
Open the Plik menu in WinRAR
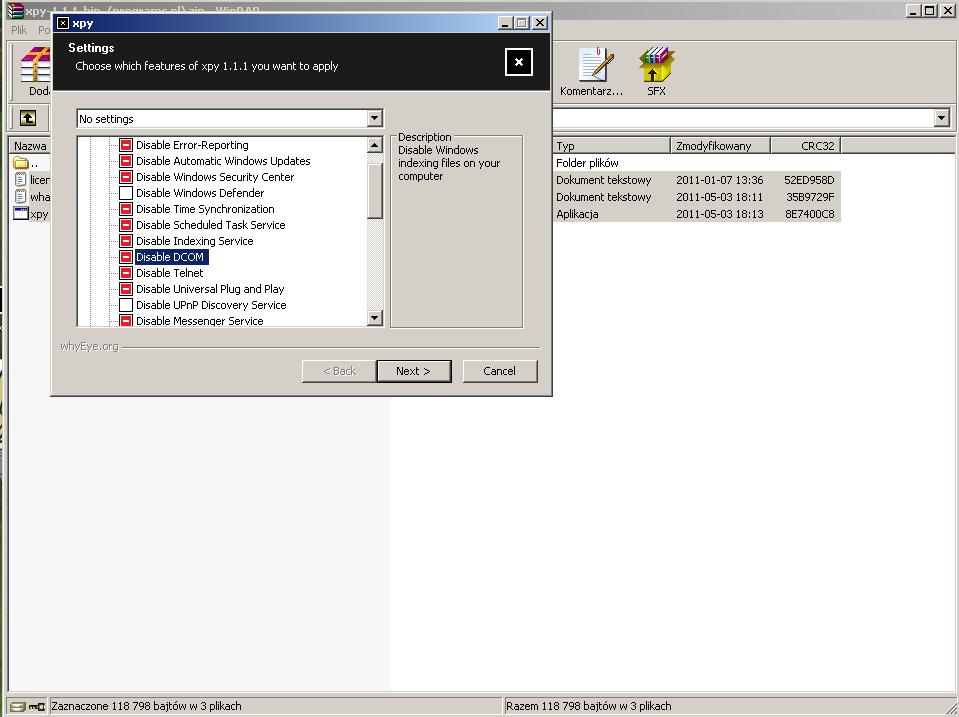pos(19,29)
